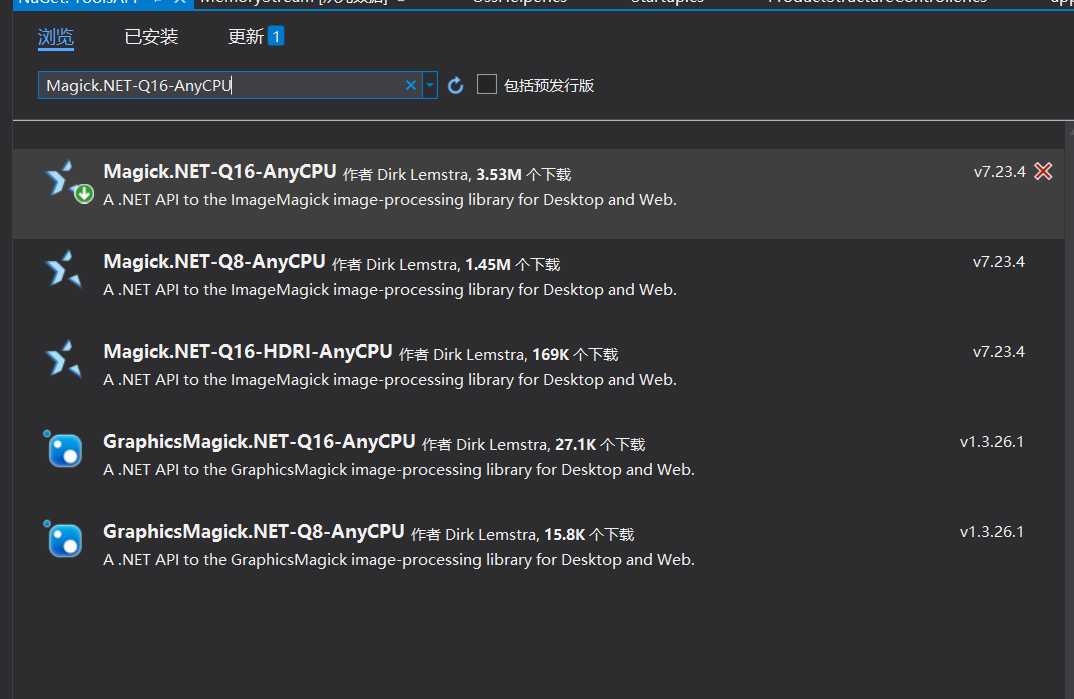Viewport: 1074px width, 699px height.
Task: Click the GraphicsMagick.NET-Q16-AnyCPU package icon
Action: coord(64,450)
